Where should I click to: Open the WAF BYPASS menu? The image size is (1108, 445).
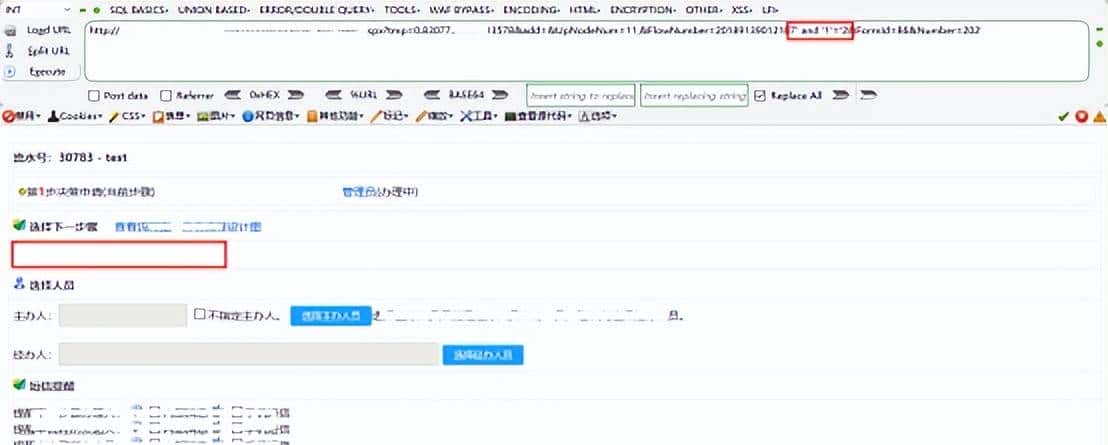pyautogui.click(x=461, y=11)
